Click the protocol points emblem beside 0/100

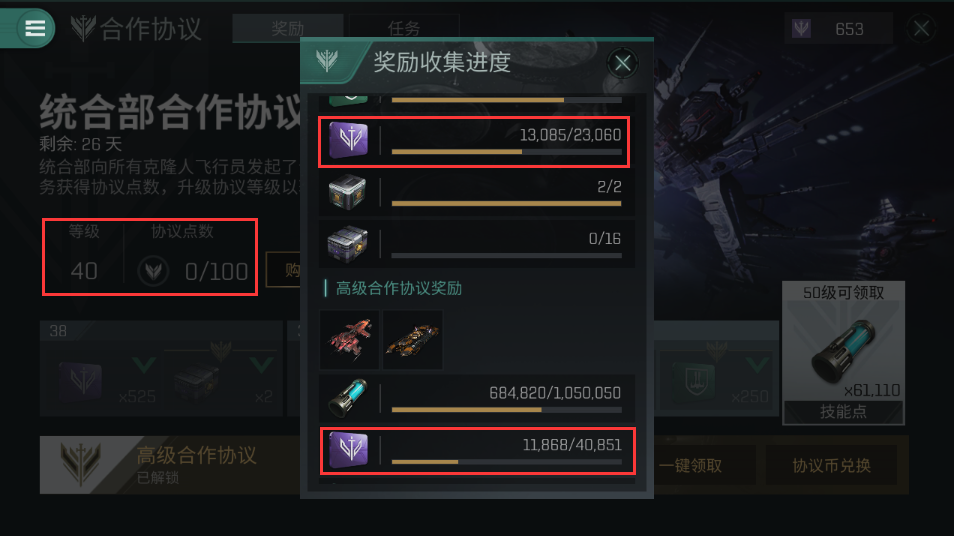(153, 271)
